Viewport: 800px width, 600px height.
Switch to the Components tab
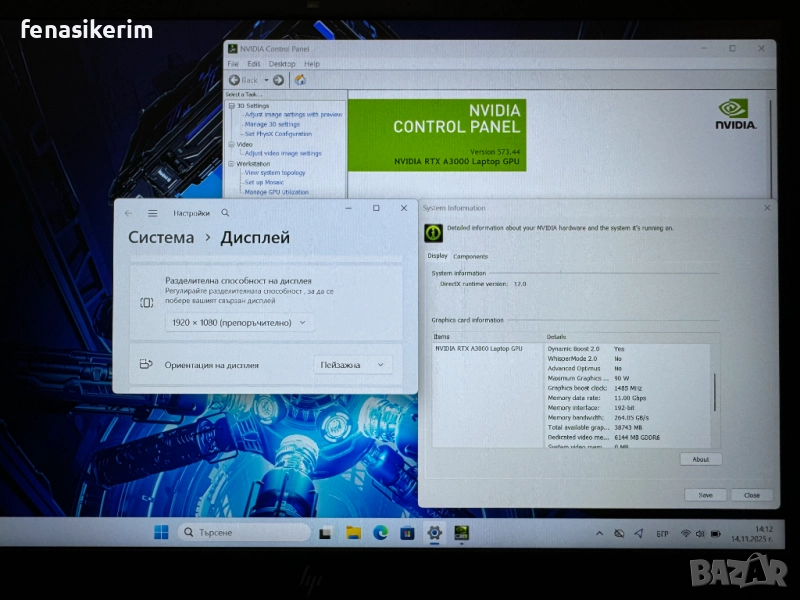tap(471, 257)
